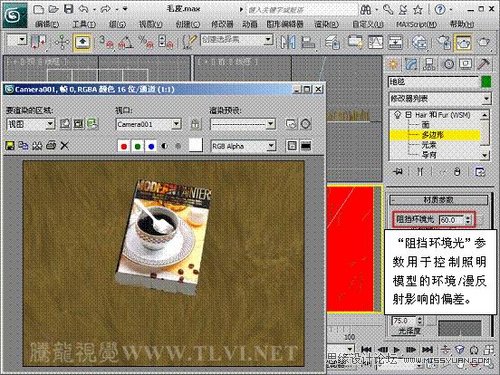Toggle the highlighted keyboard shortcut override button
The height and width of the screenshot is (375, 500).
tap(83, 42)
